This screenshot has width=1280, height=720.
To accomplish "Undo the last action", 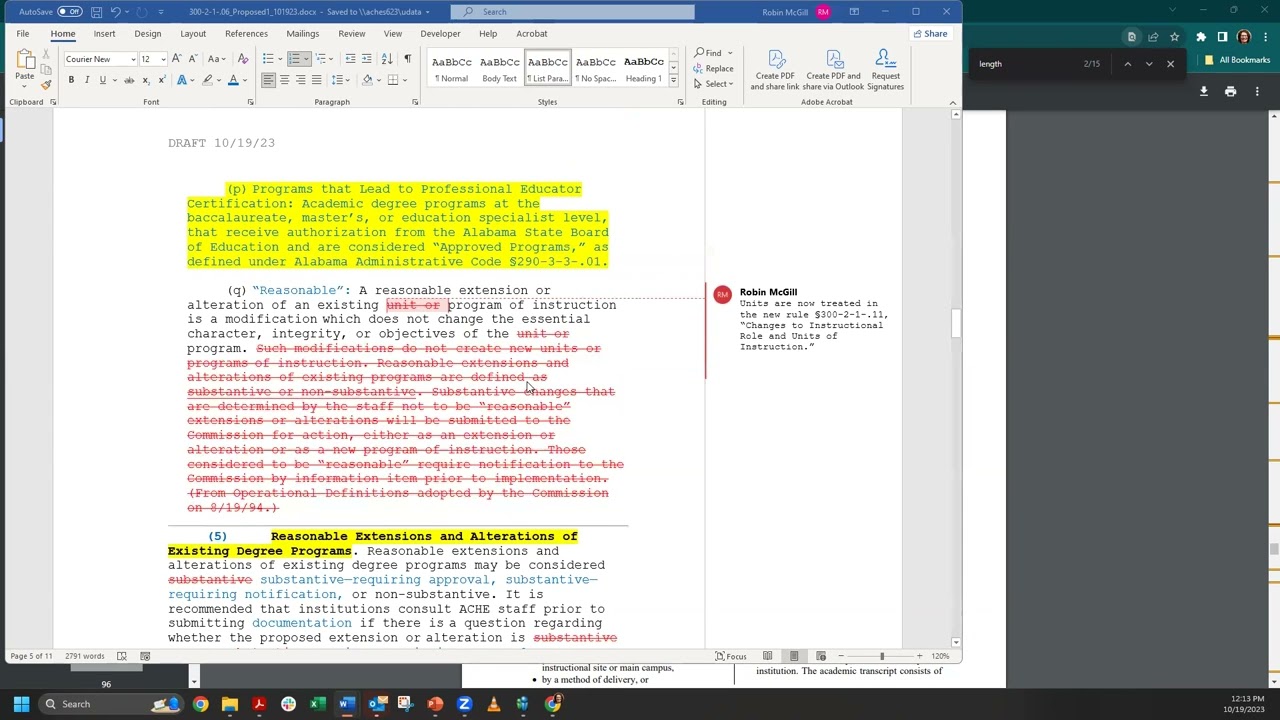I will tap(115, 12).
